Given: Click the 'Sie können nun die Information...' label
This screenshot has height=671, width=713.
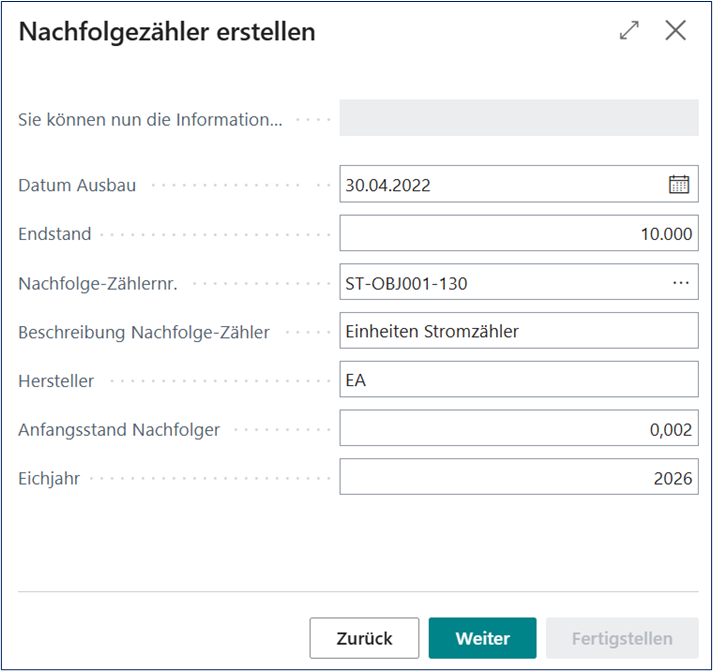Looking at the screenshot, I should point(150,120).
